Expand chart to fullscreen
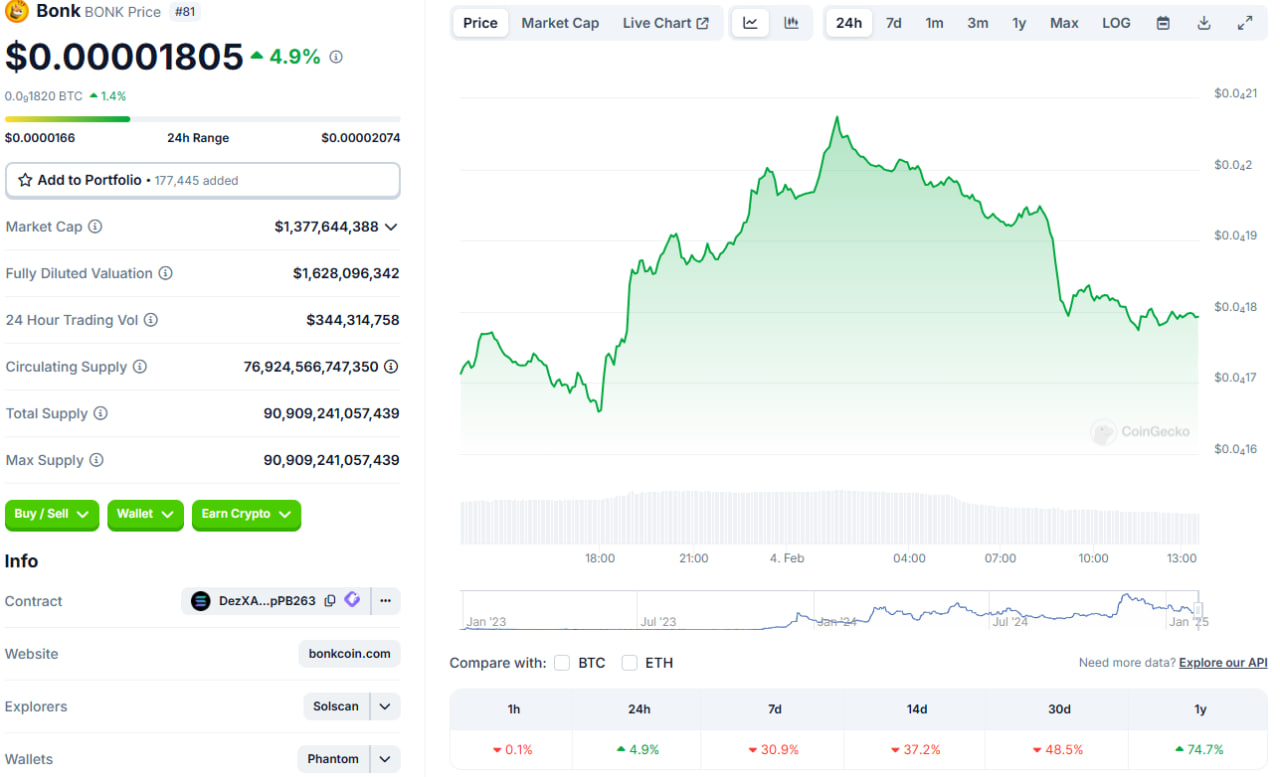The height and width of the screenshot is (777, 1280). click(x=1245, y=23)
